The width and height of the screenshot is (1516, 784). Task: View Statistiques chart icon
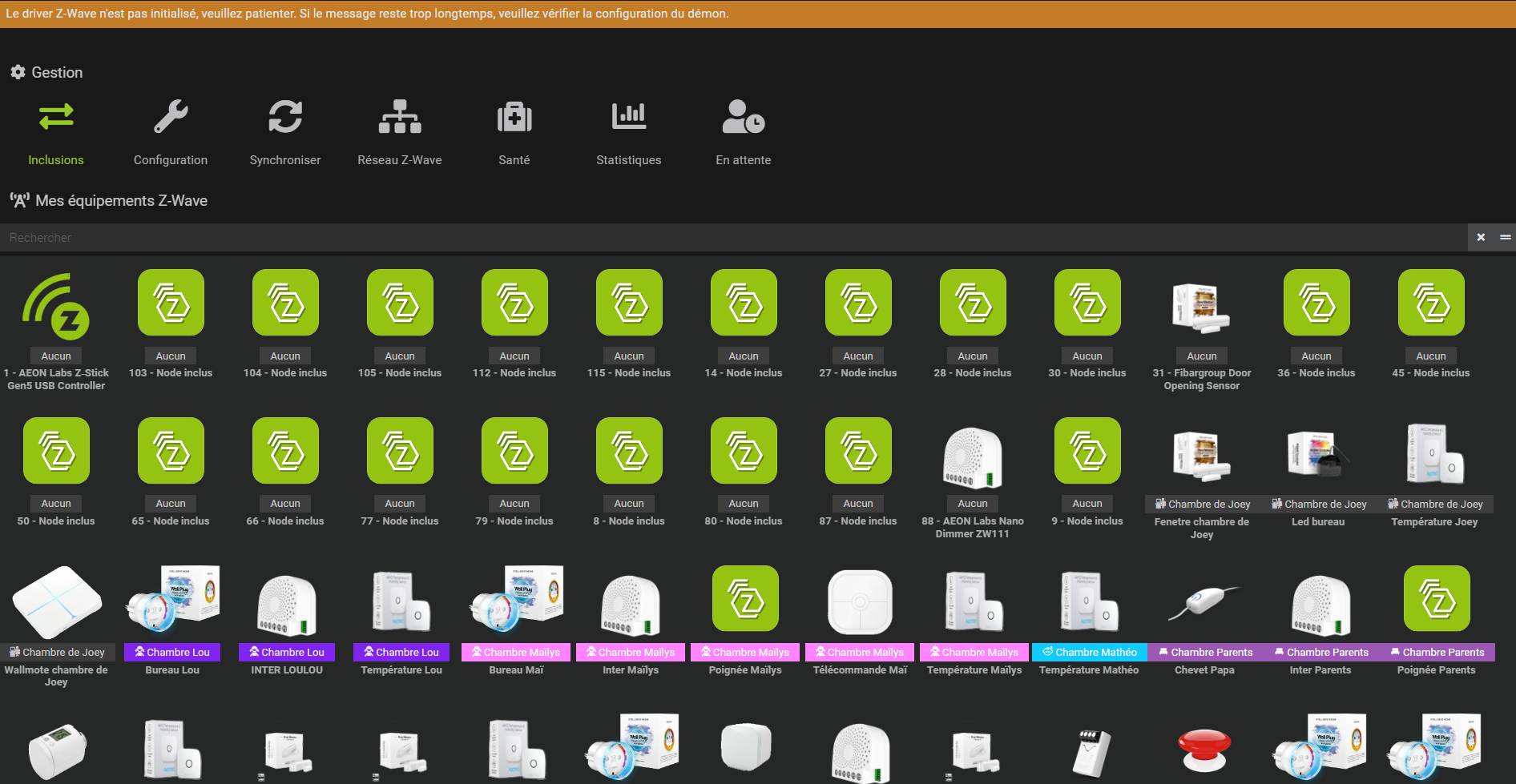[629, 118]
